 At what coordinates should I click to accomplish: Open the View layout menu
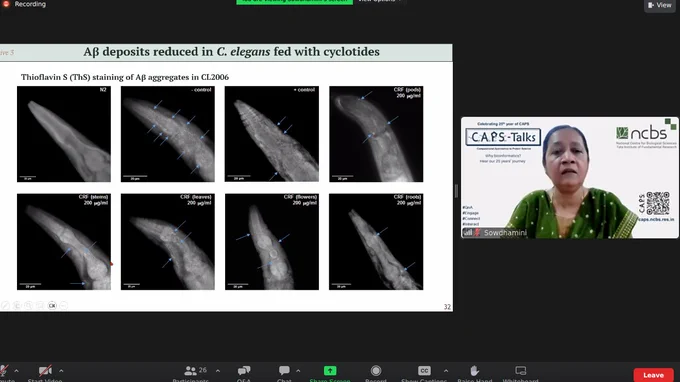coord(660,5)
